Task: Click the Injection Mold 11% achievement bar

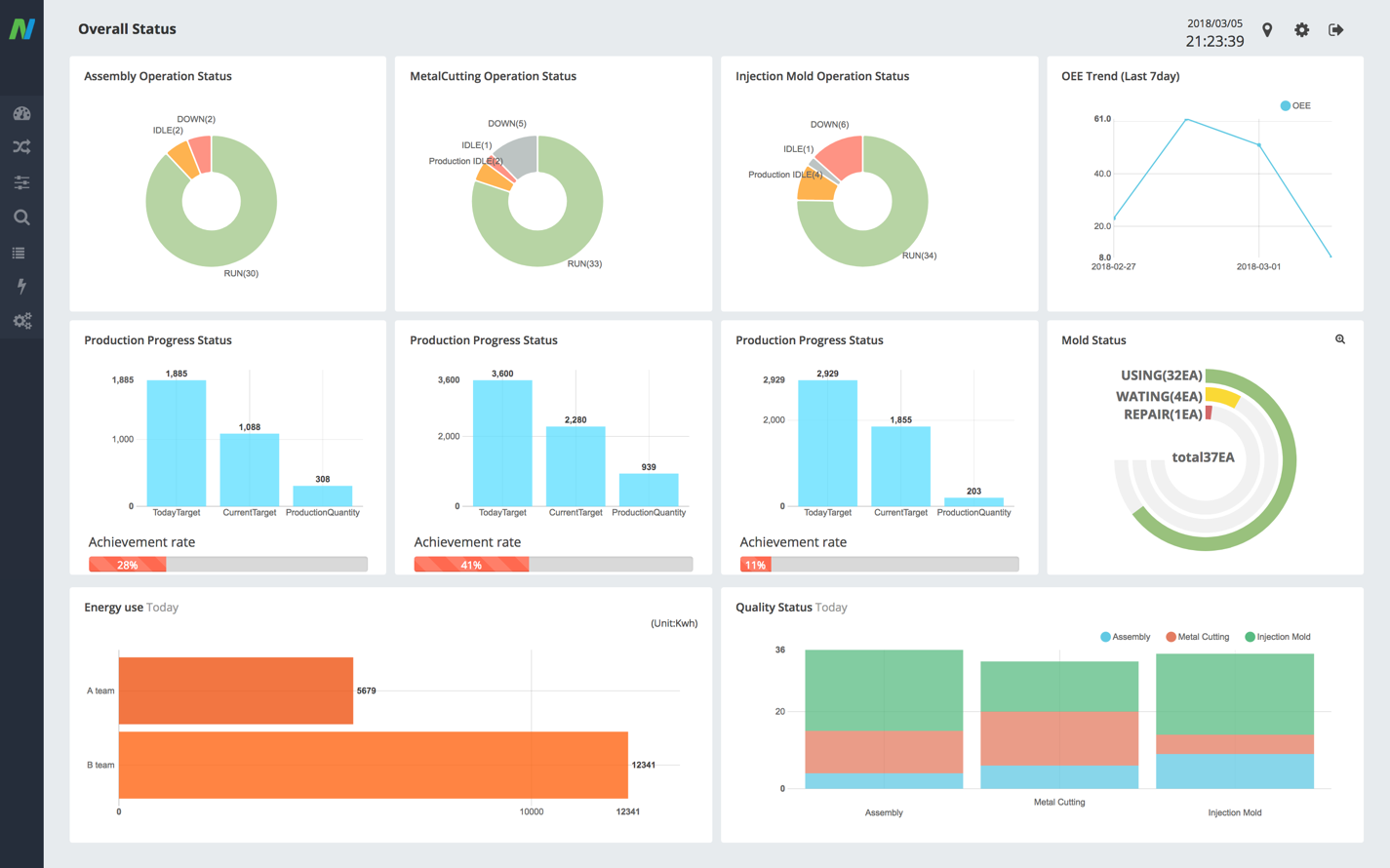Action: pos(879,564)
